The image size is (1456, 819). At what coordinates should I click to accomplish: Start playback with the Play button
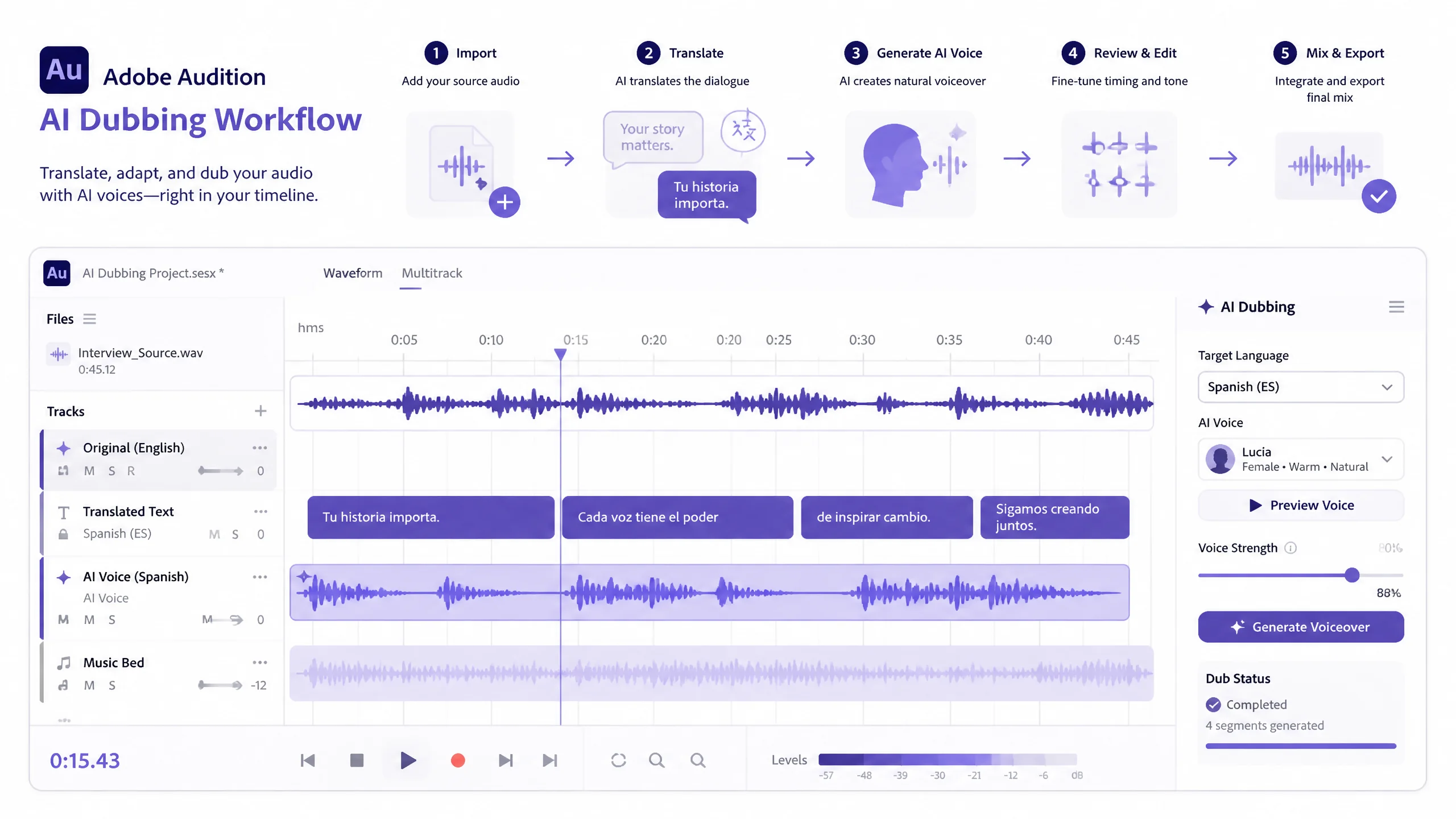point(408,760)
